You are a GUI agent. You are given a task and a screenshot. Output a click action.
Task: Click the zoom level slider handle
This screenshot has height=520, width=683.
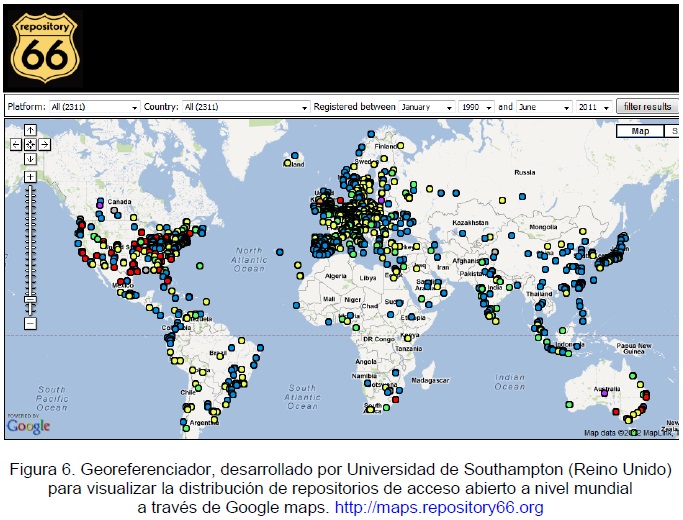coord(30,299)
